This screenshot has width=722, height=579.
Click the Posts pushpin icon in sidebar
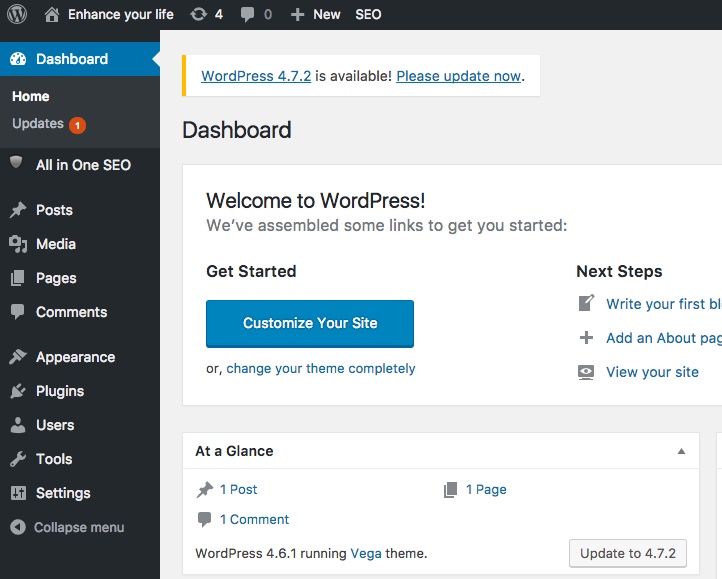click(x=18, y=210)
